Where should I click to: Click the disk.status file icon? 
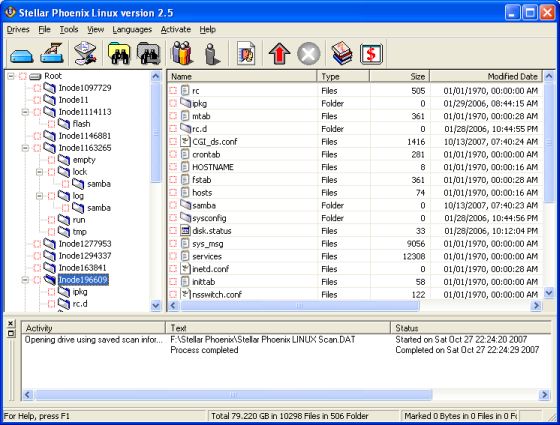coord(185,231)
